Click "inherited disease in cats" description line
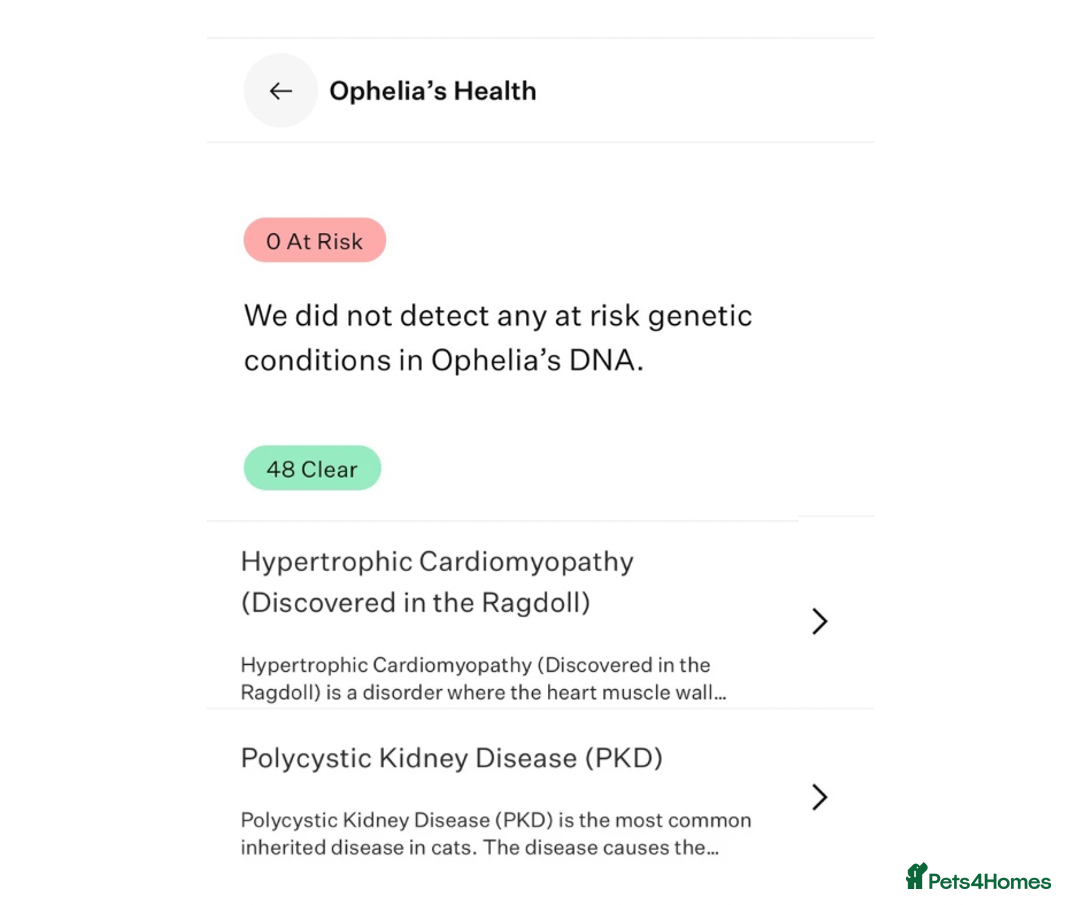This screenshot has height=905, width=1080. click(x=479, y=849)
